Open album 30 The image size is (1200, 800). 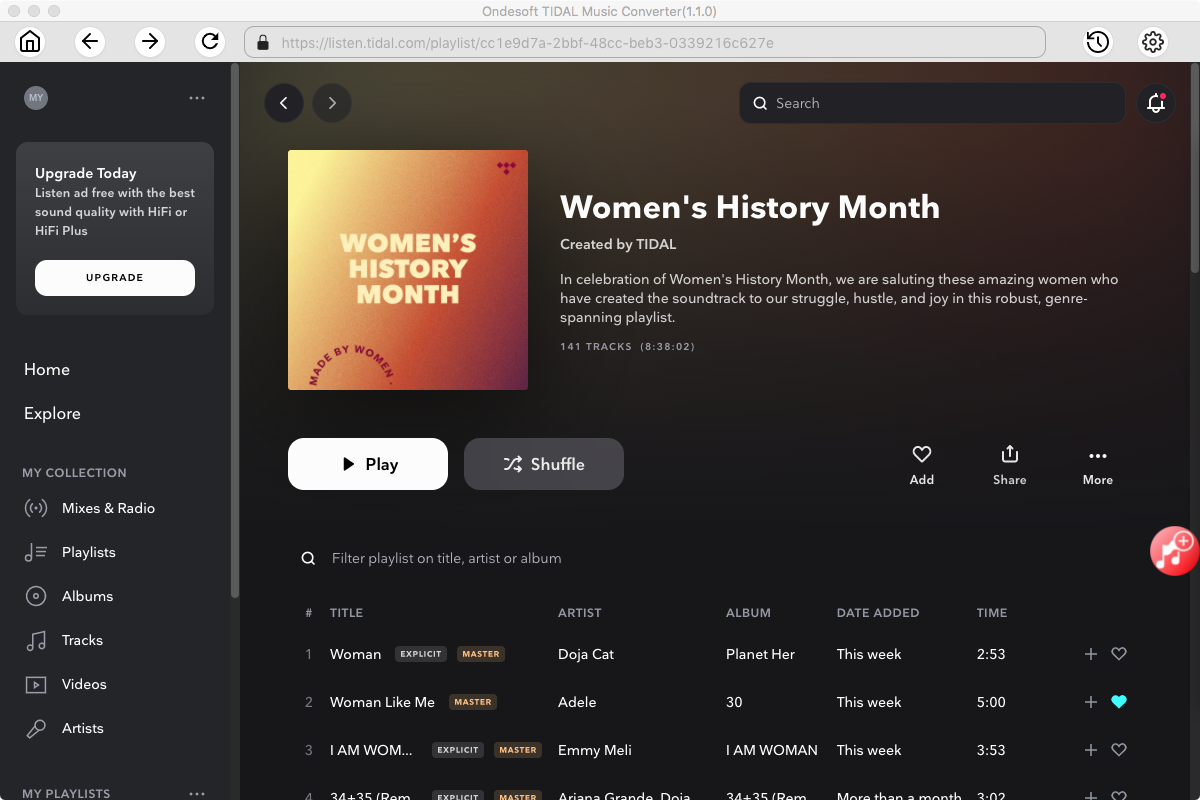point(734,702)
